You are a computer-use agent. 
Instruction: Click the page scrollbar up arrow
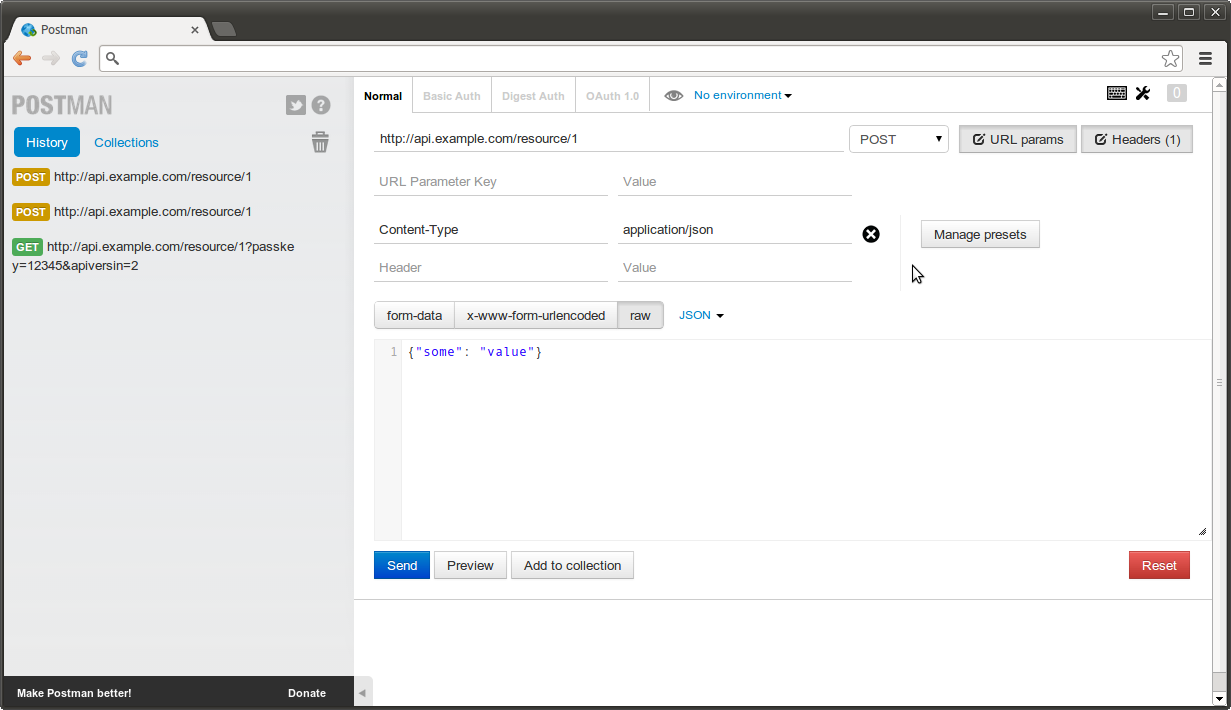[1219, 85]
